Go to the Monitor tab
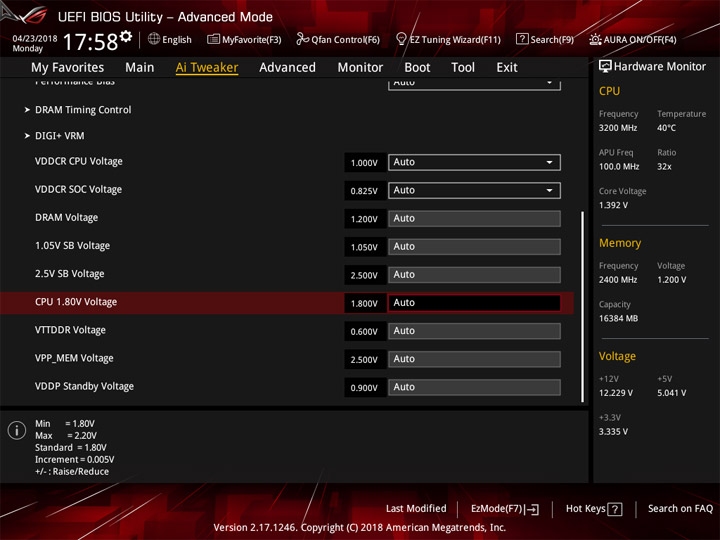The height and width of the screenshot is (540, 720). pyautogui.click(x=360, y=68)
